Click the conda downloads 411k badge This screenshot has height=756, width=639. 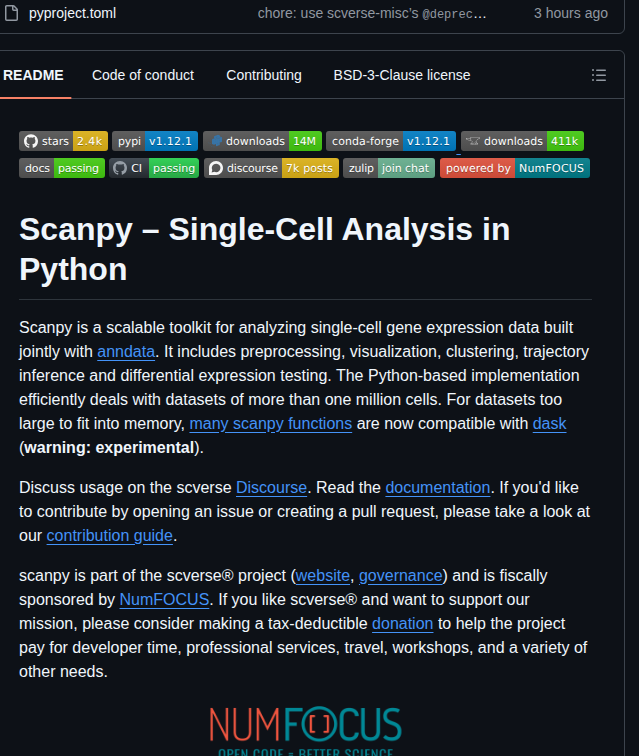coord(522,141)
